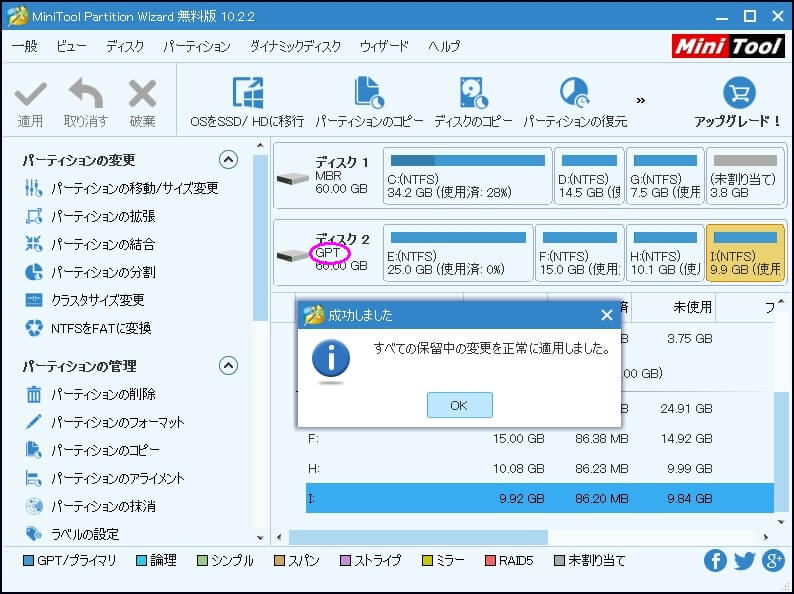Image resolution: width=794 pixels, height=594 pixels.
Task: Select the I:(NTFS) 9.9 GB partition block
Action: 745,253
